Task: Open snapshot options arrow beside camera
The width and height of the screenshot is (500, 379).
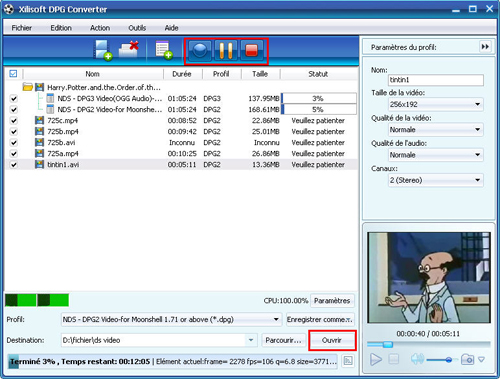Action: 481,359
